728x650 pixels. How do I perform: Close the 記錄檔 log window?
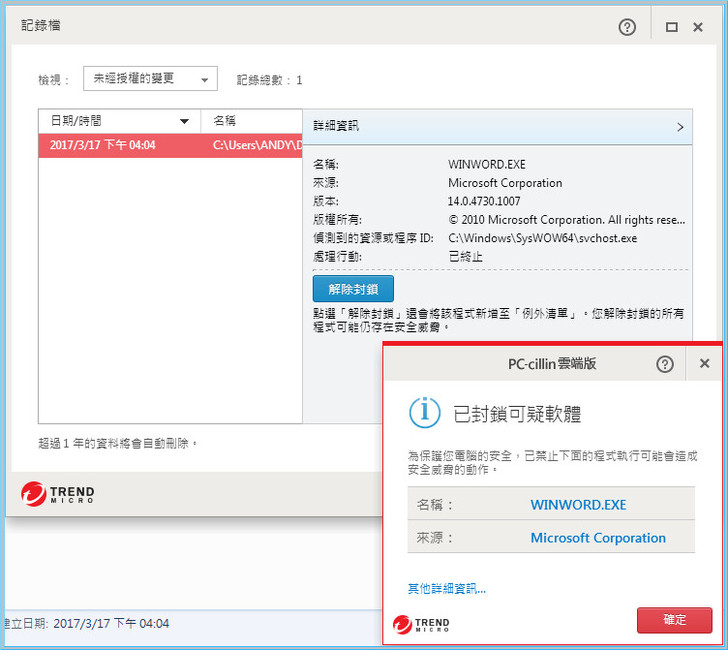pyautogui.click(x=697, y=27)
